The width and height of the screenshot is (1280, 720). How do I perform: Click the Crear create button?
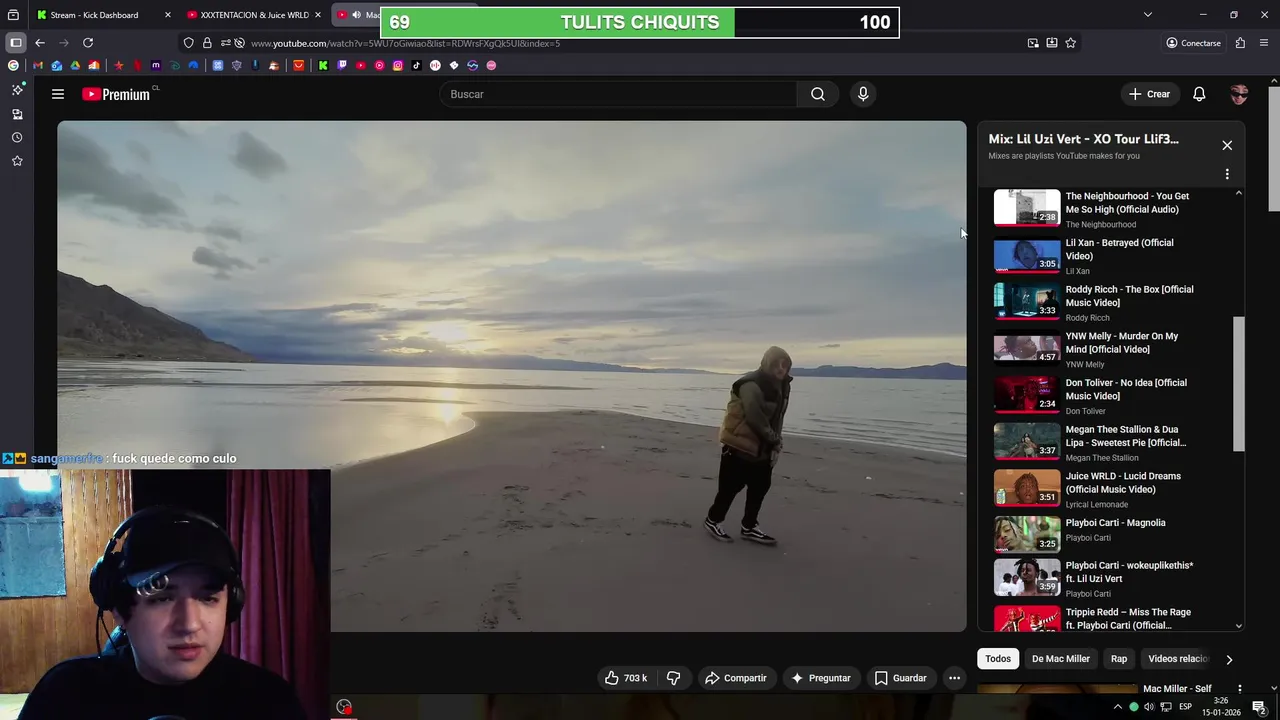pyautogui.click(x=1149, y=94)
